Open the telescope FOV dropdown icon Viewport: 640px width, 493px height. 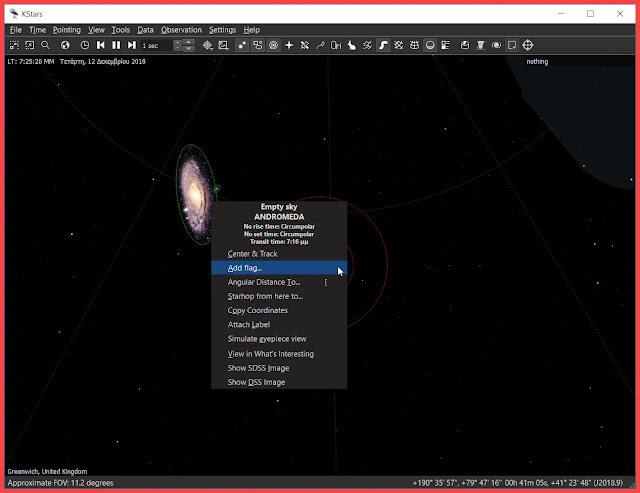208,45
